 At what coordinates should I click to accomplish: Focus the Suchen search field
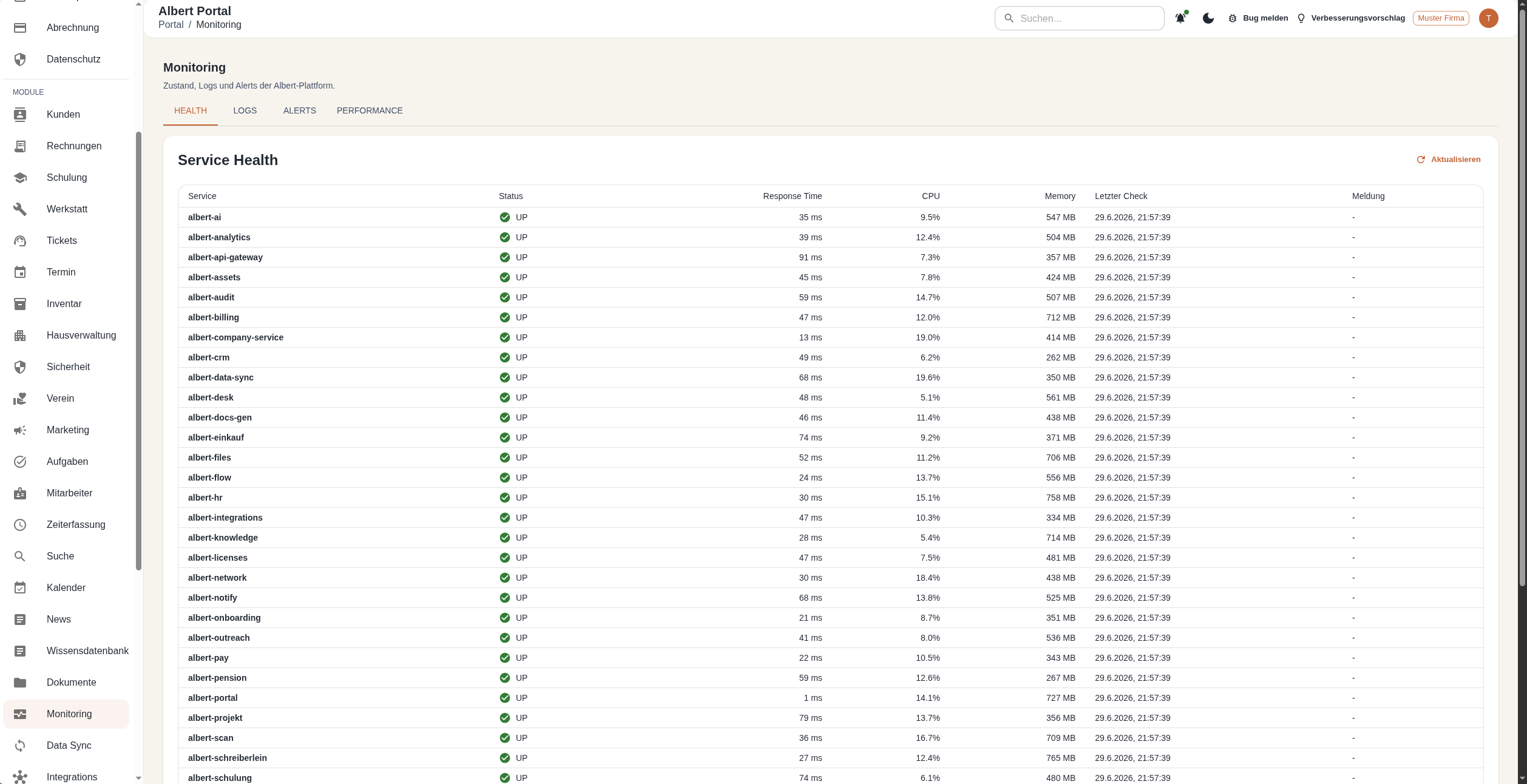pos(1080,18)
